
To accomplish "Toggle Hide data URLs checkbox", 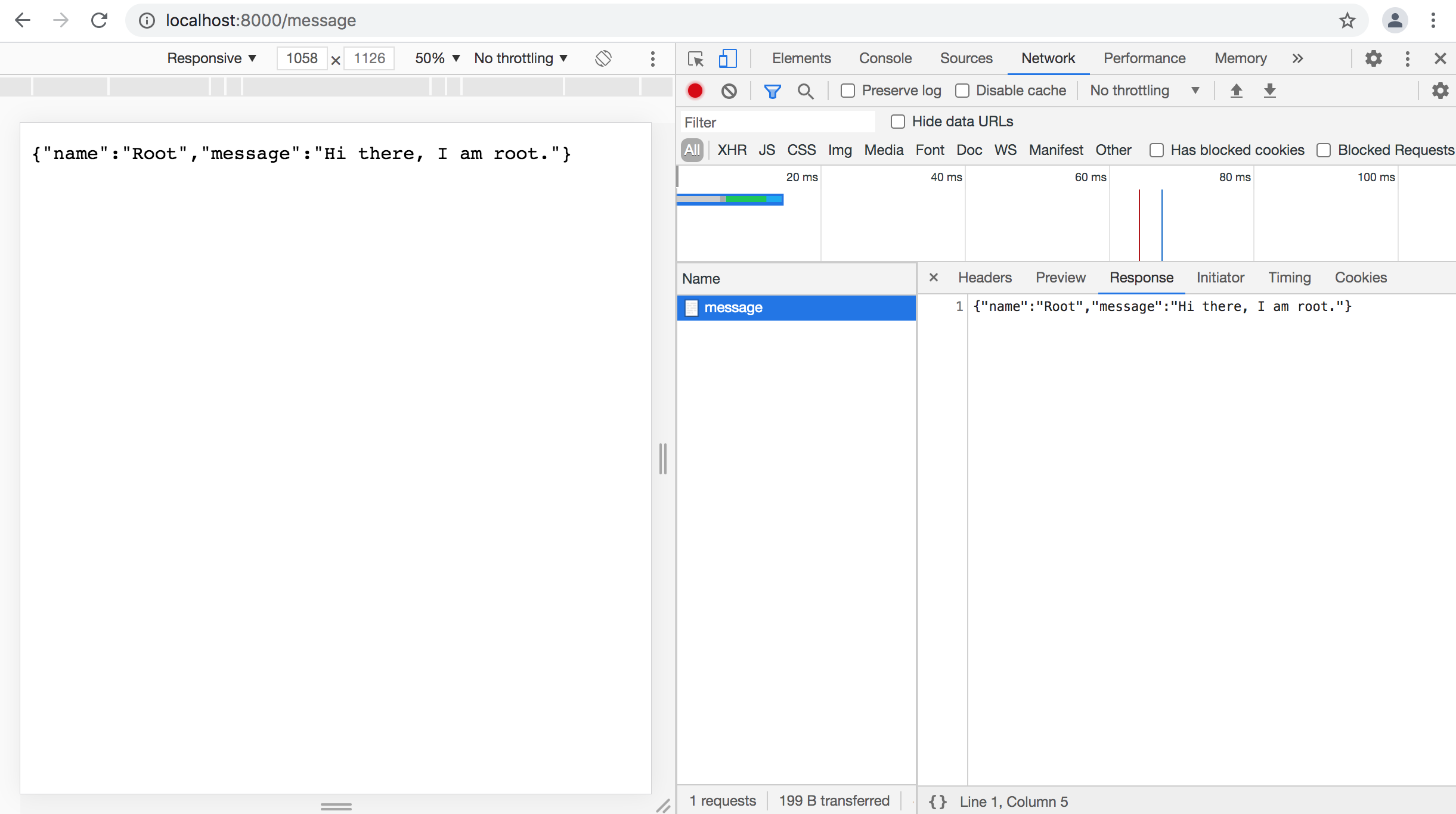I will (x=897, y=121).
